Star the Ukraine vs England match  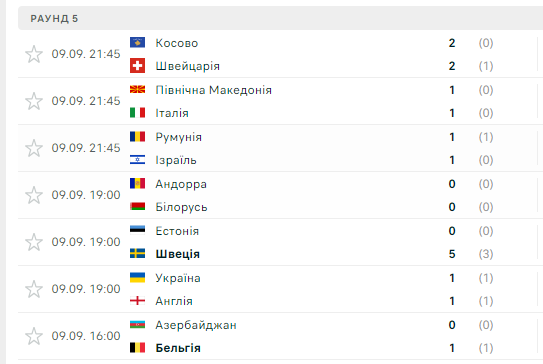click(x=34, y=289)
